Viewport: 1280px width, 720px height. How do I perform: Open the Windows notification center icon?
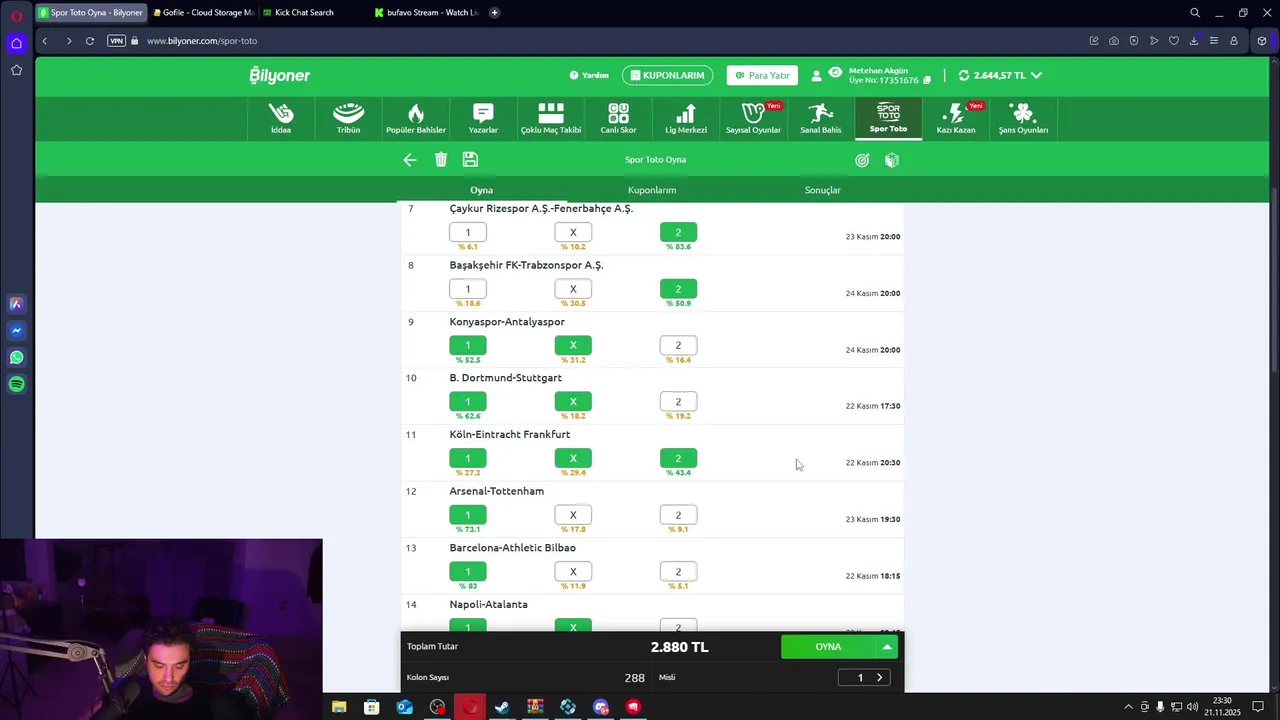pos(1258,707)
